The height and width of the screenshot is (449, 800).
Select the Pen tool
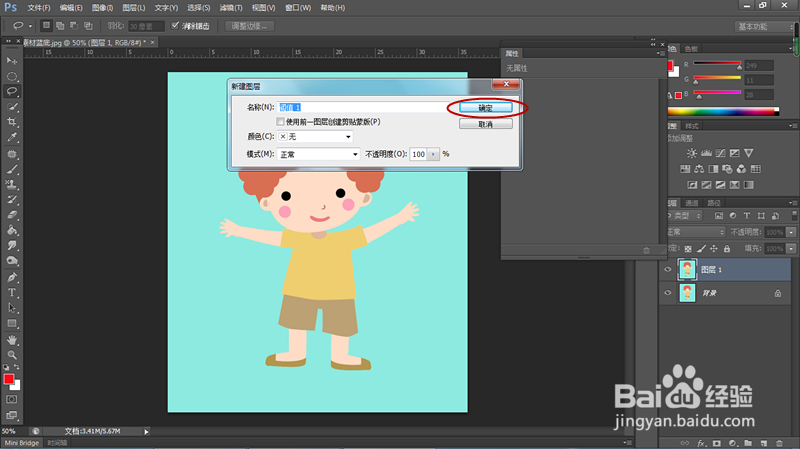tap(12, 277)
